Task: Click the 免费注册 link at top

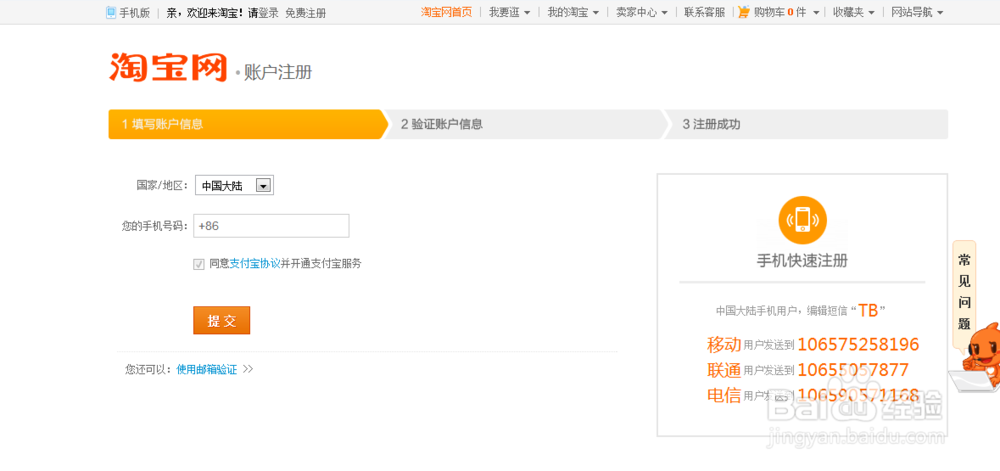Action: [x=305, y=13]
